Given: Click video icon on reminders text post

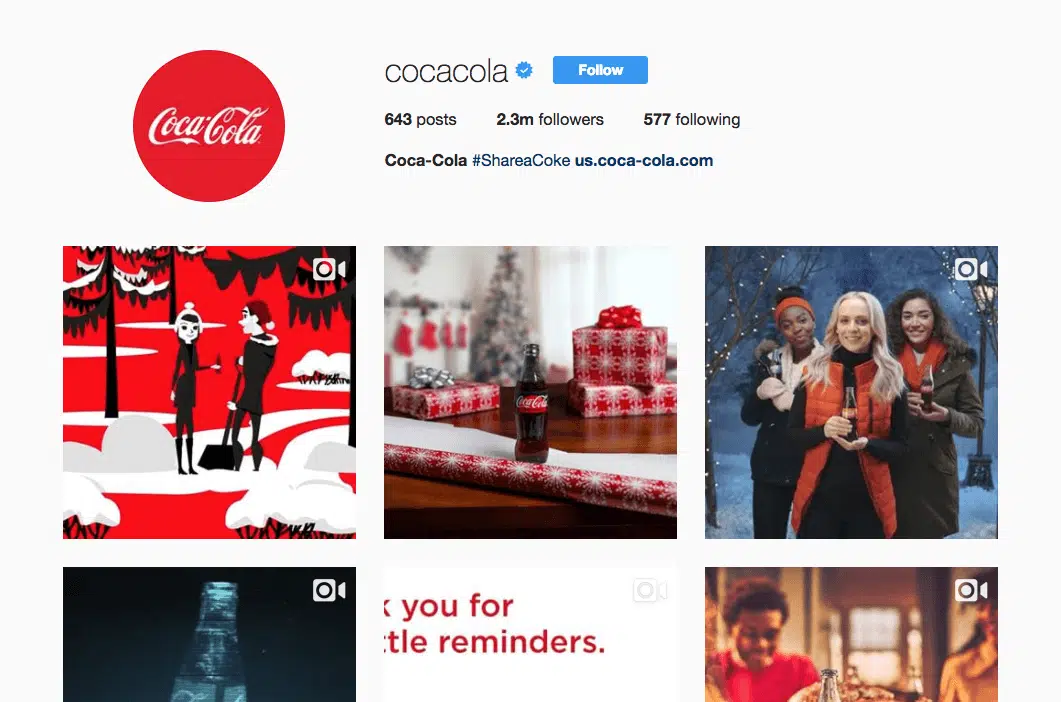Looking at the screenshot, I should click(x=650, y=590).
